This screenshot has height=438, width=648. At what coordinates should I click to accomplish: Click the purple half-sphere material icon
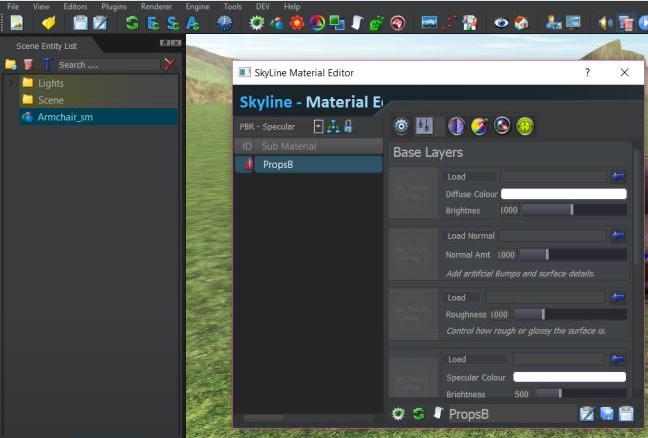[x=456, y=126]
